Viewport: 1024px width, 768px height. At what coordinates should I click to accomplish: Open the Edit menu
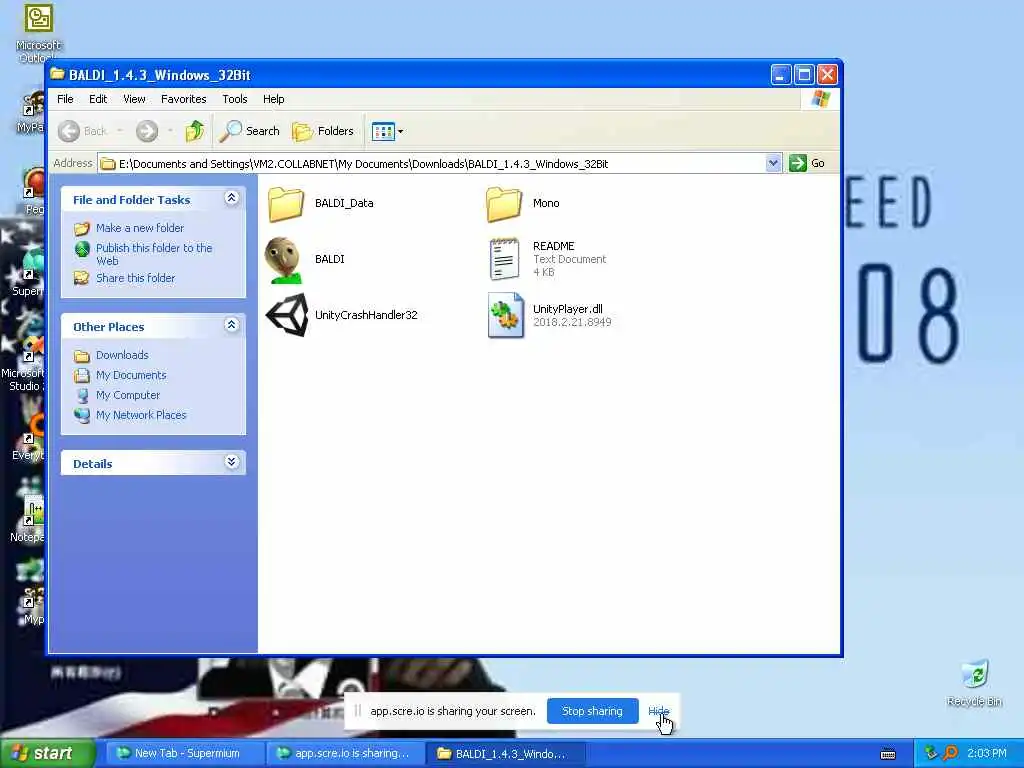pos(98,99)
